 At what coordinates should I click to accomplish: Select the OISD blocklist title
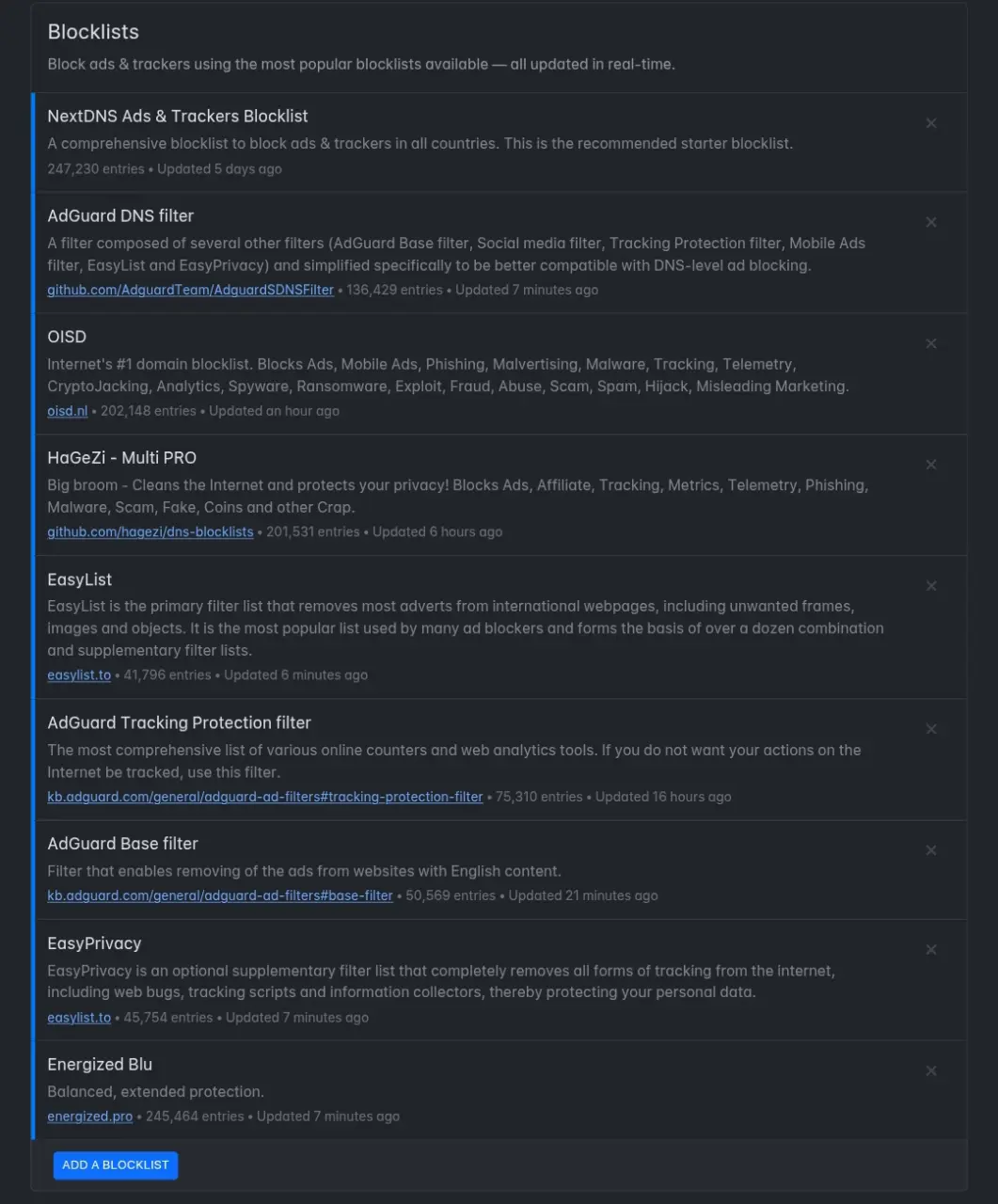click(67, 337)
